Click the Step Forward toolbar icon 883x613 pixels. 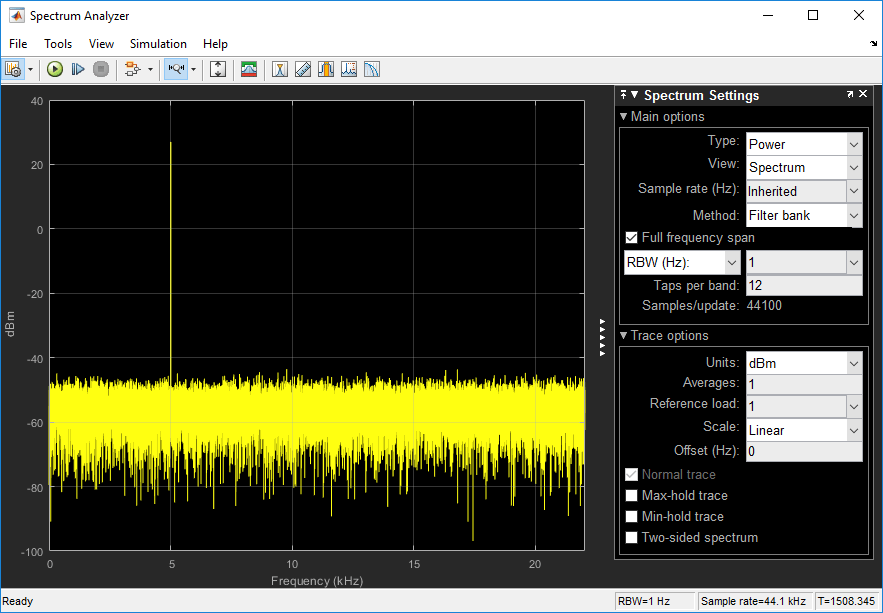click(x=78, y=69)
